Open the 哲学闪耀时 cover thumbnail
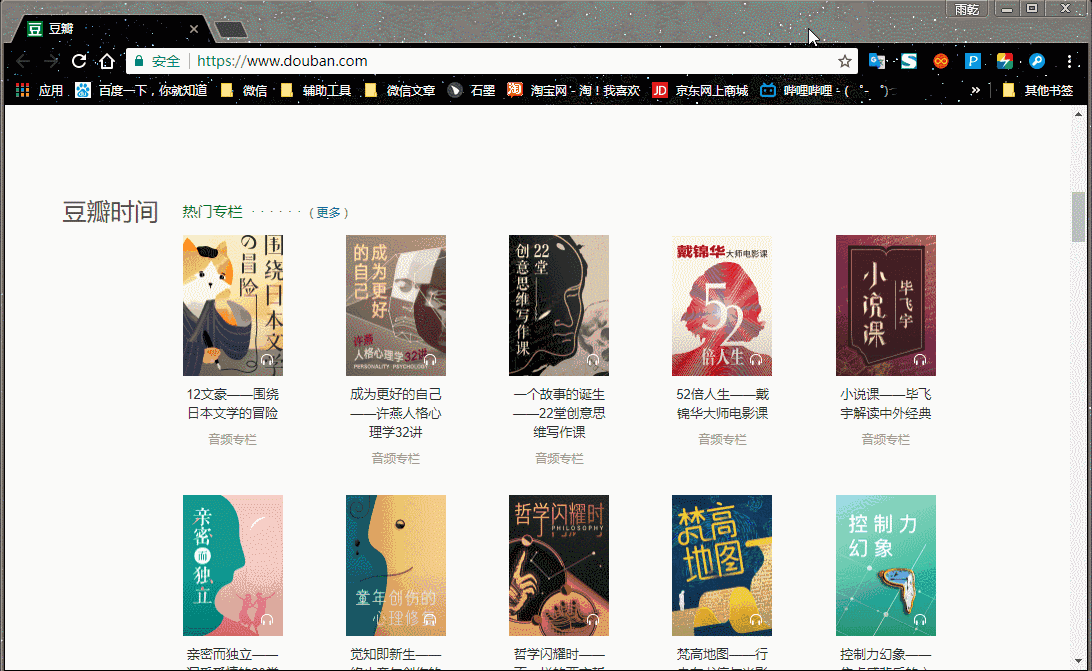The image size is (1092, 671). point(559,565)
